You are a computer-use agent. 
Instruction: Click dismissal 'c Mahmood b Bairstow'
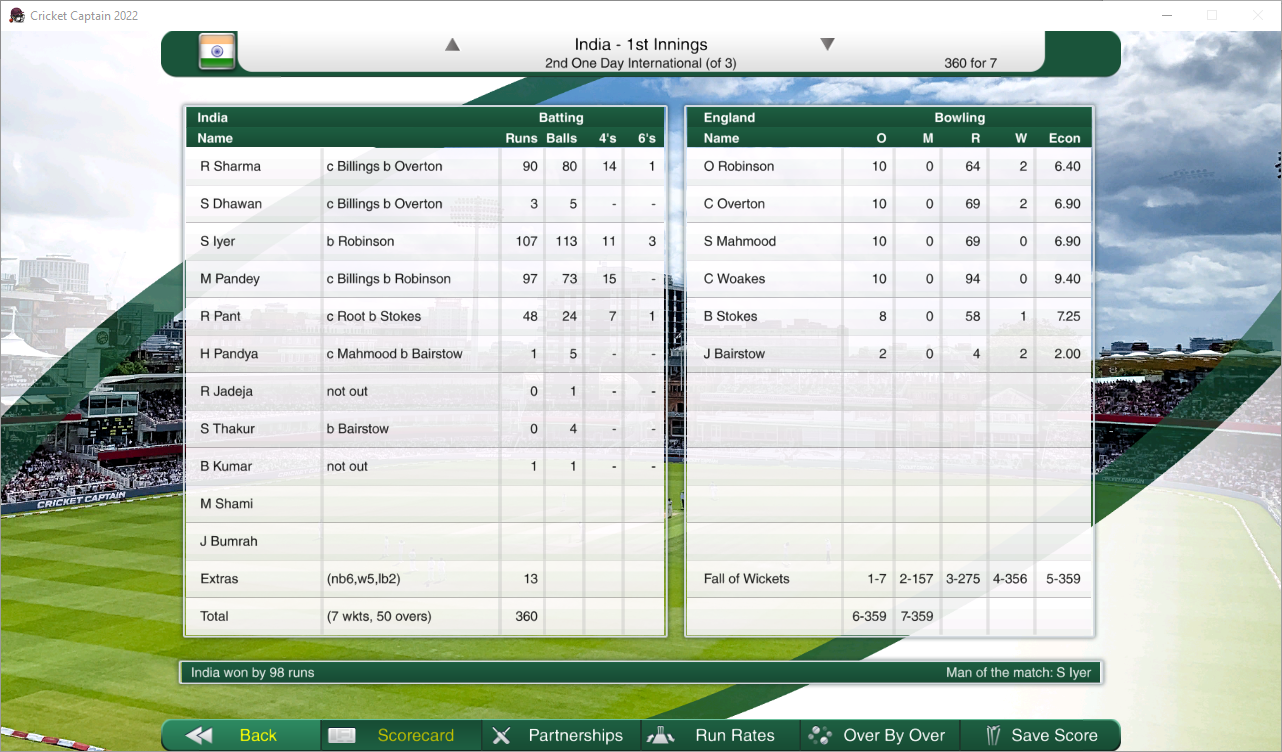pyautogui.click(x=394, y=354)
